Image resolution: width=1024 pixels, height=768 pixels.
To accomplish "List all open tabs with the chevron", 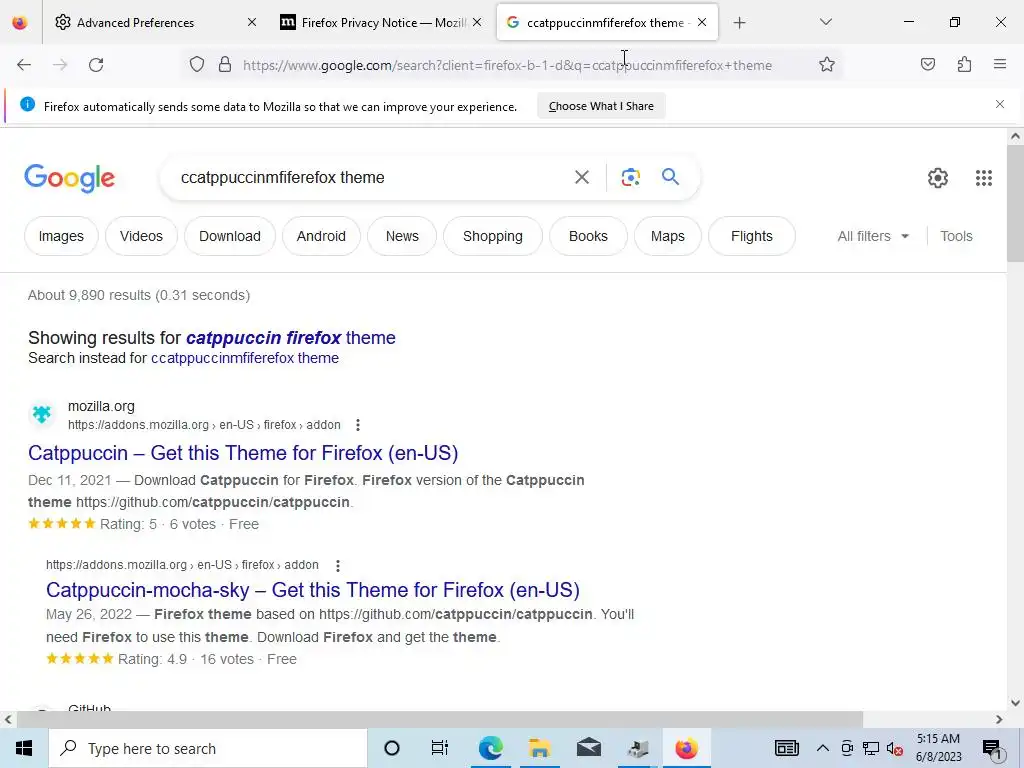I will pyautogui.click(x=825, y=22).
